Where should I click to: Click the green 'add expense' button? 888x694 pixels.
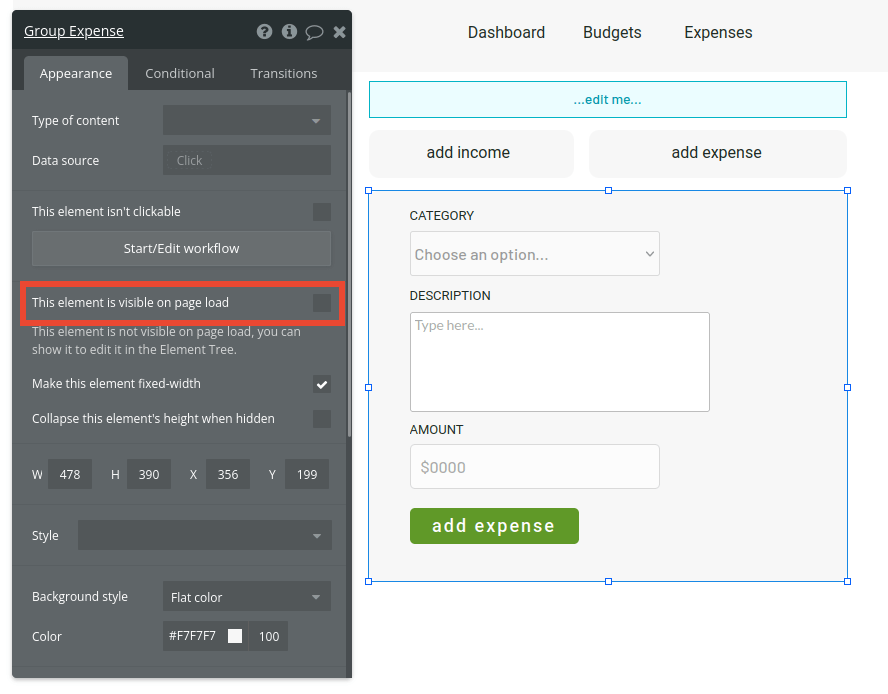[x=494, y=525]
